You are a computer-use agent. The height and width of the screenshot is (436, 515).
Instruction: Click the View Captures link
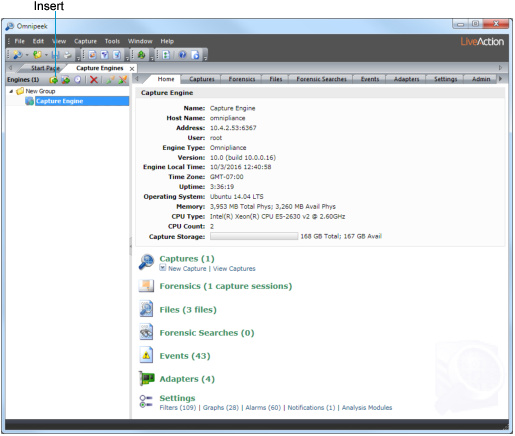point(234,269)
